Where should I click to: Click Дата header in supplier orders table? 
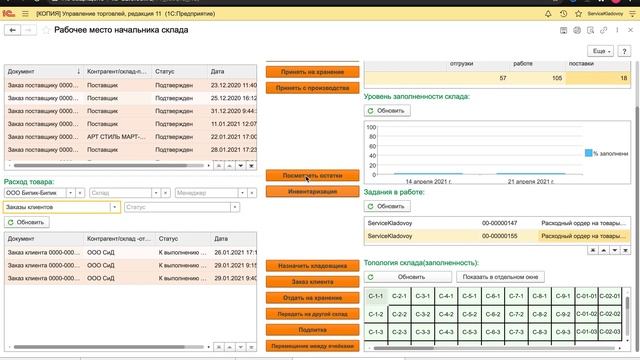(232, 71)
